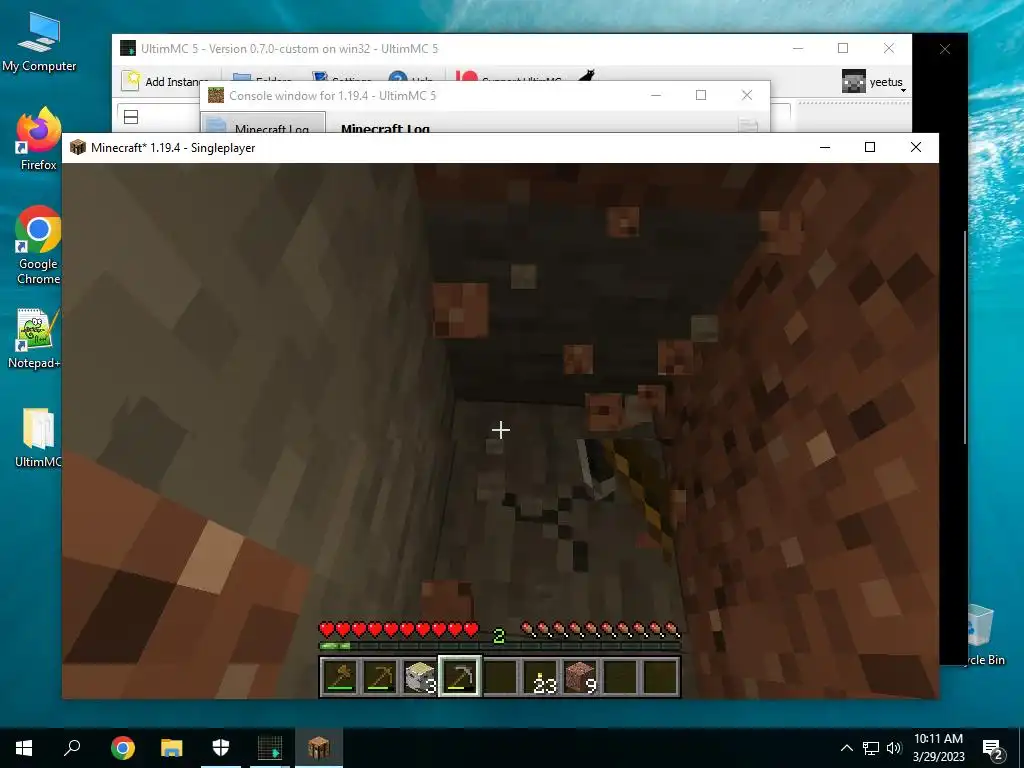Switch to the Minecraft taskbar button
The image size is (1024, 768).
pos(319,748)
